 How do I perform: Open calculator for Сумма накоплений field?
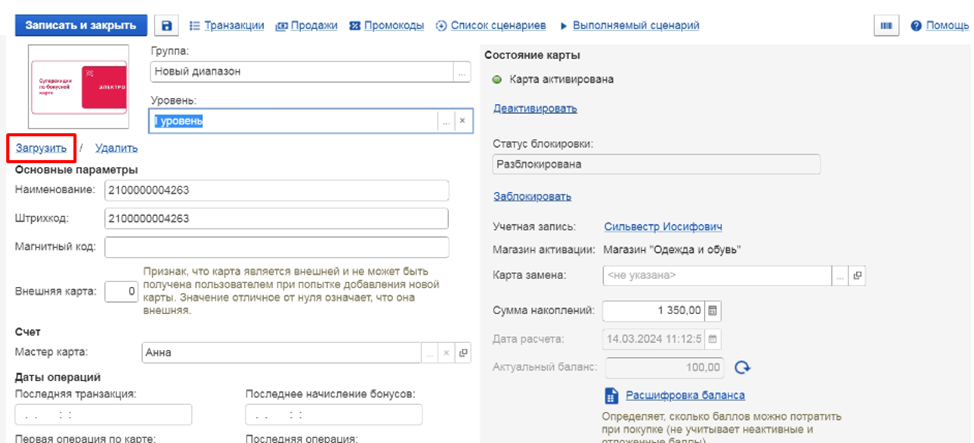pos(713,309)
